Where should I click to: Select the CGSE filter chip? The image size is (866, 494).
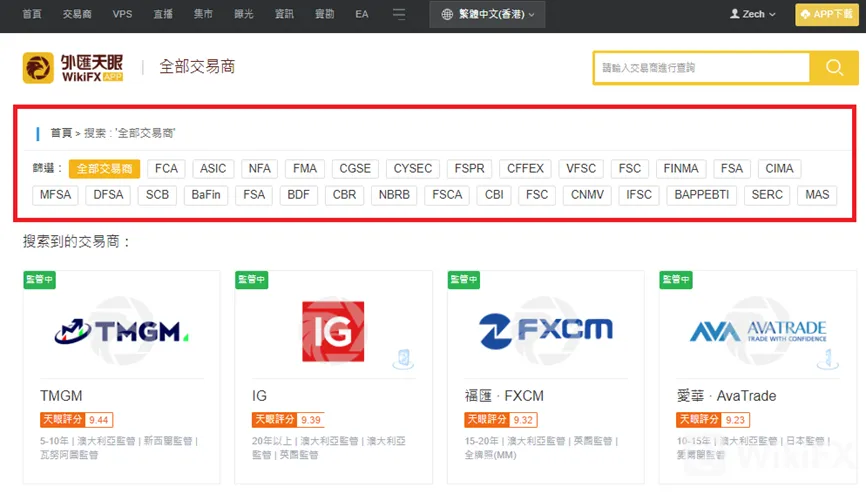click(355, 169)
